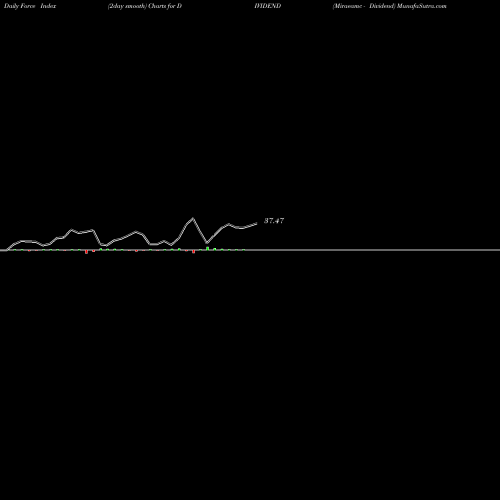Click the highest peak of the force index line
500x500 pixels.
coord(193,219)
